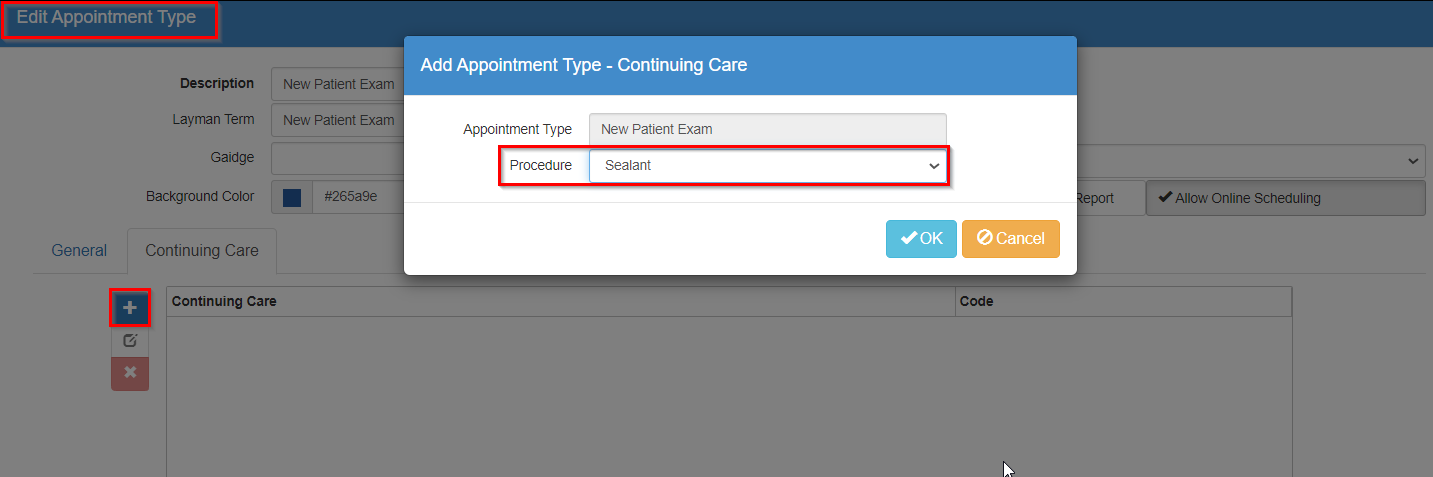Switch to the General tab

[79, 250]
